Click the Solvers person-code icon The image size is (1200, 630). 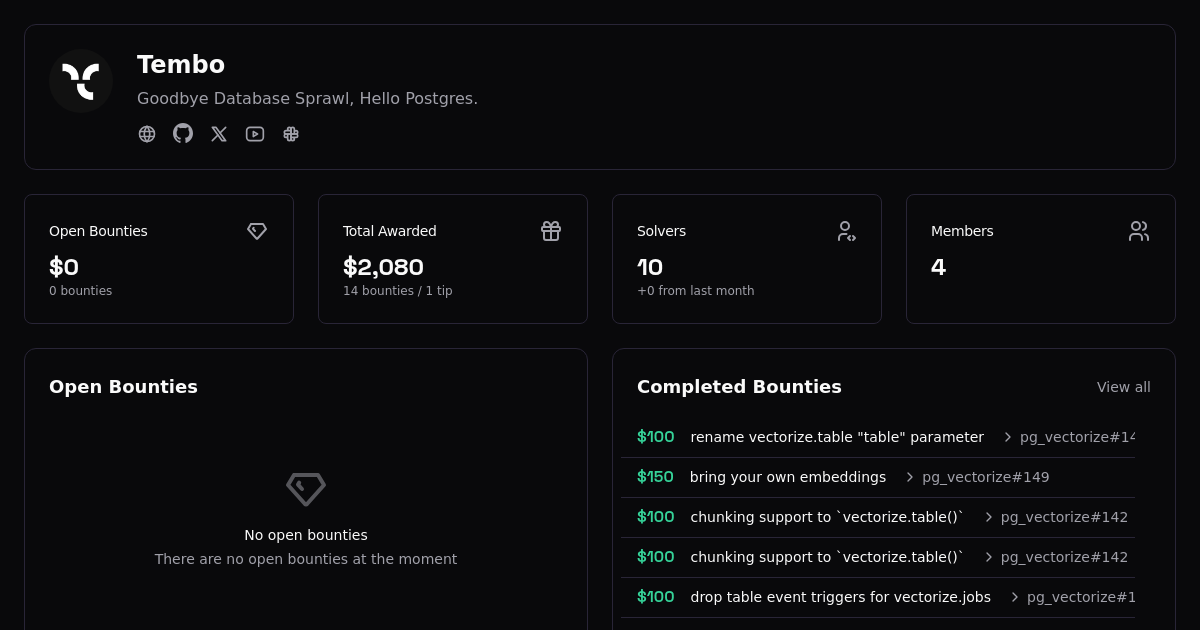coord(846,231)
